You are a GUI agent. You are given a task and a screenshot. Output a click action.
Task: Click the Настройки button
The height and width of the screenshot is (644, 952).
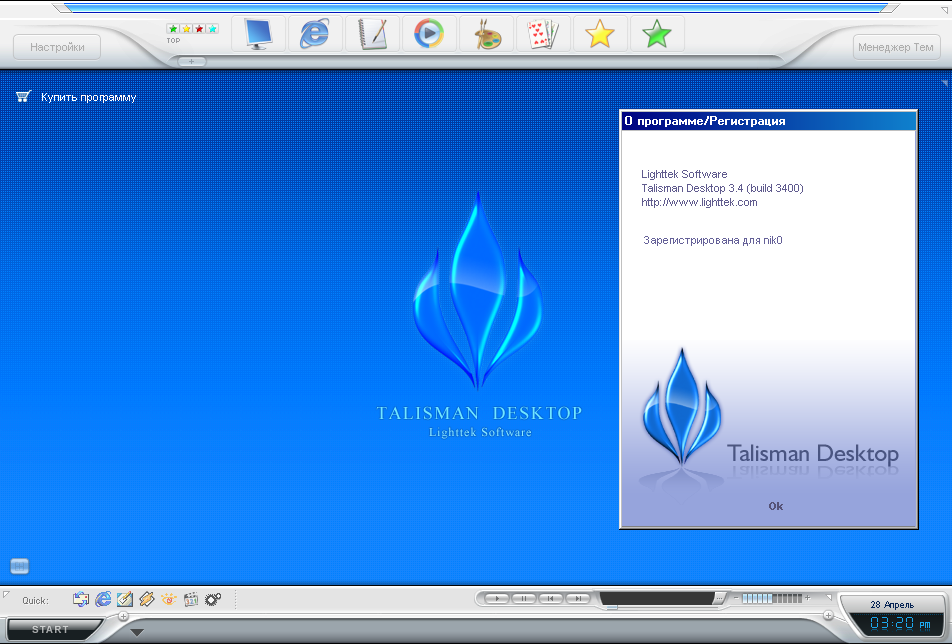(57, 47)
